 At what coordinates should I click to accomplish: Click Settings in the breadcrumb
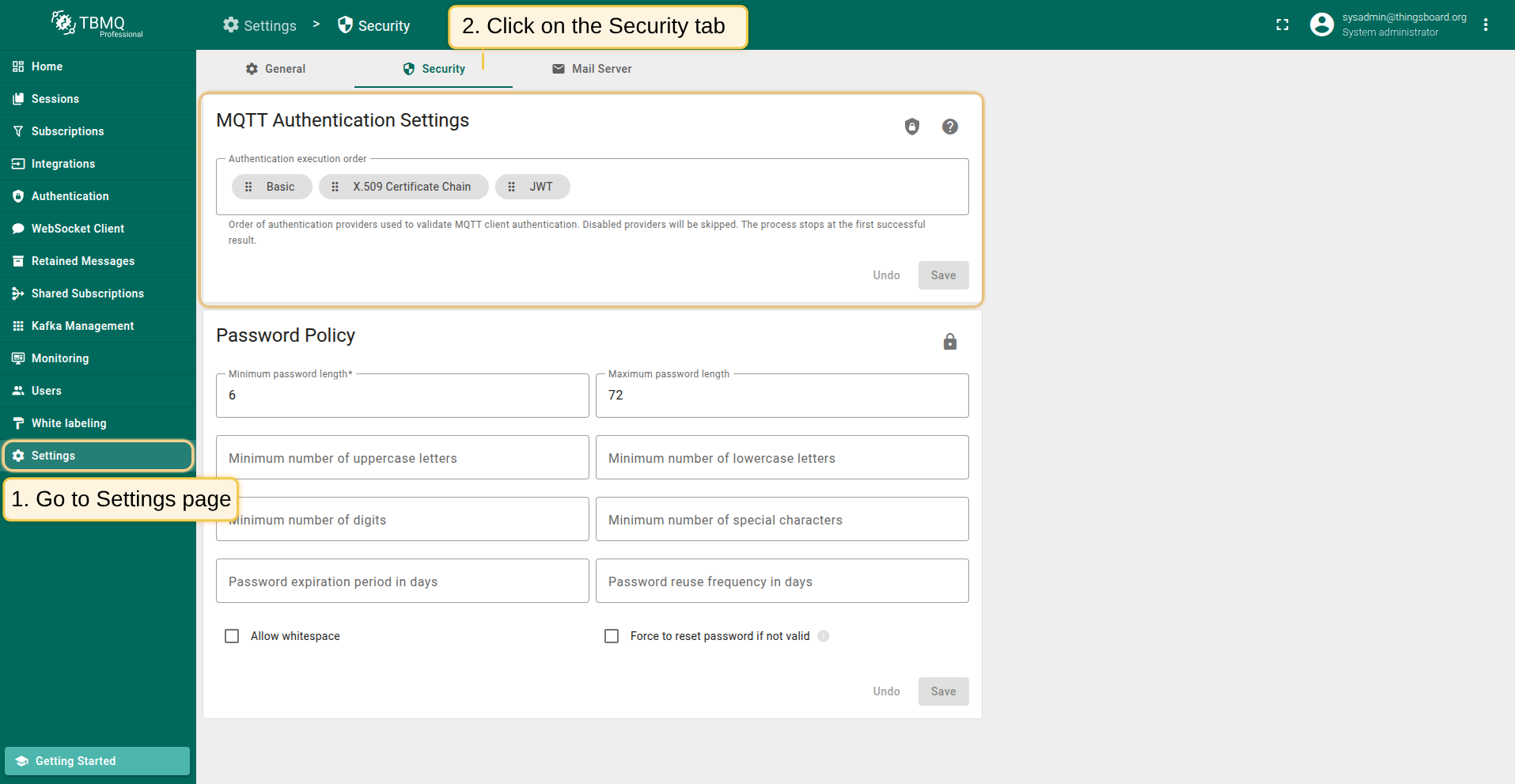[260, 25]
